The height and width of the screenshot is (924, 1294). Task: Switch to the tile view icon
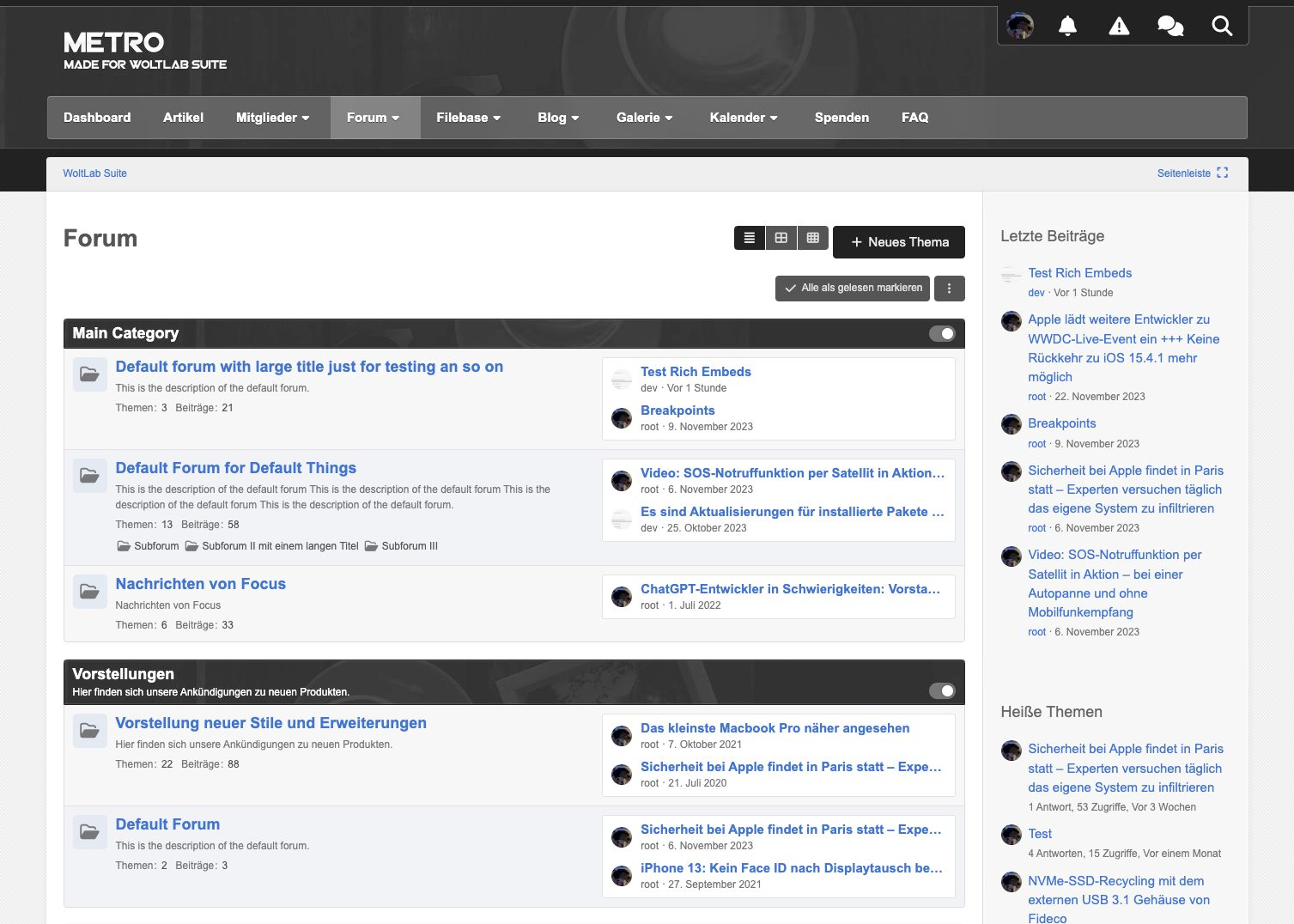(781, 238)
